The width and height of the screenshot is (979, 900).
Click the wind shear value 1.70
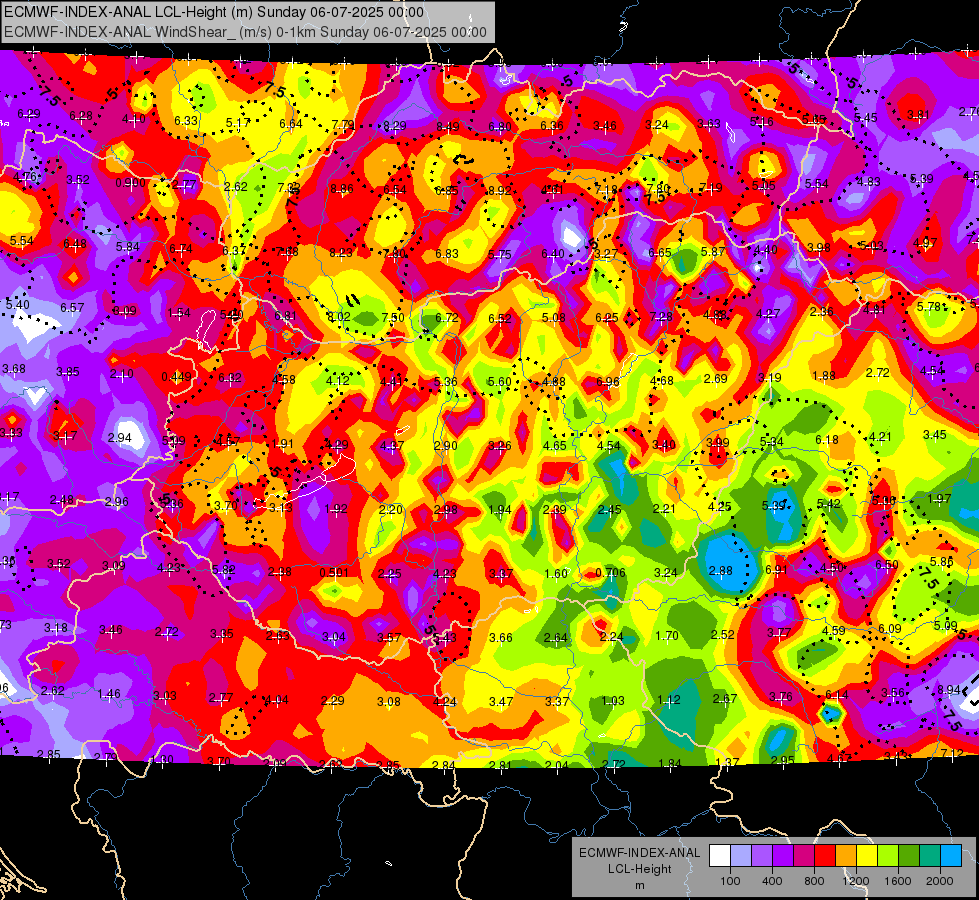point(667,635)
